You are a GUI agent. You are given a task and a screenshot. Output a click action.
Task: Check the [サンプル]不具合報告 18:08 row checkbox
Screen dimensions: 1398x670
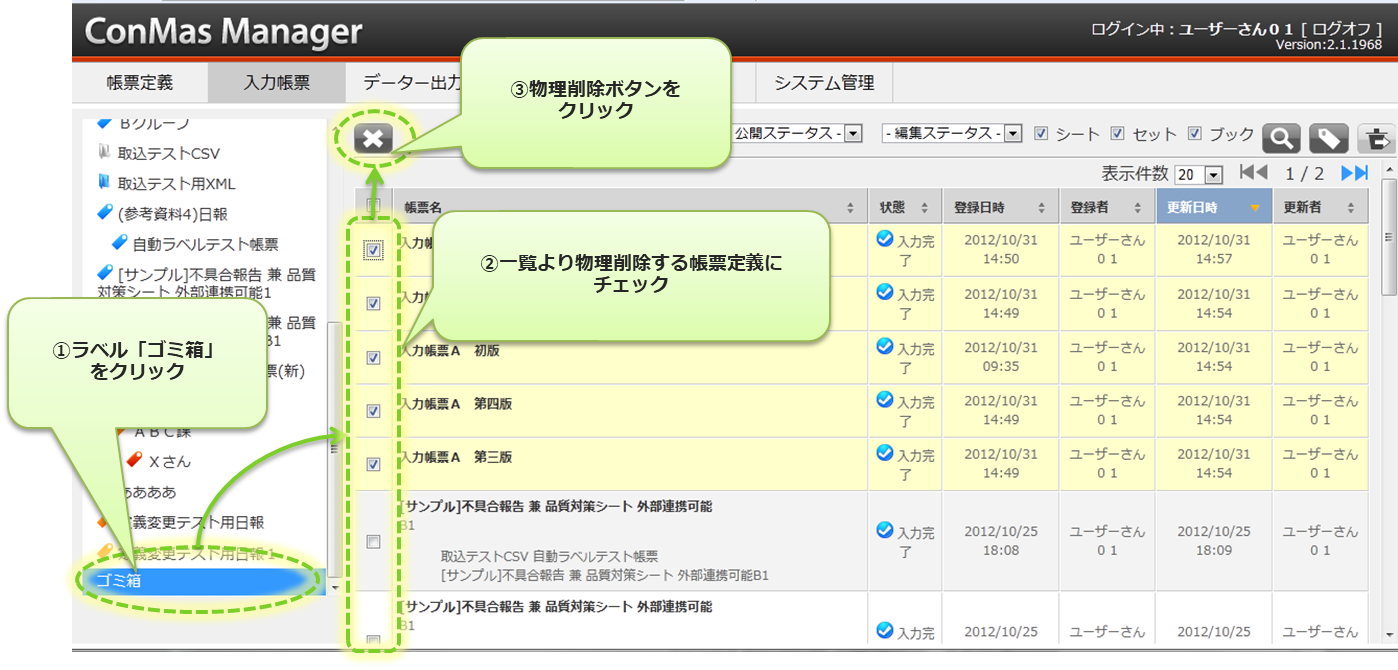[x=373, y=542]
